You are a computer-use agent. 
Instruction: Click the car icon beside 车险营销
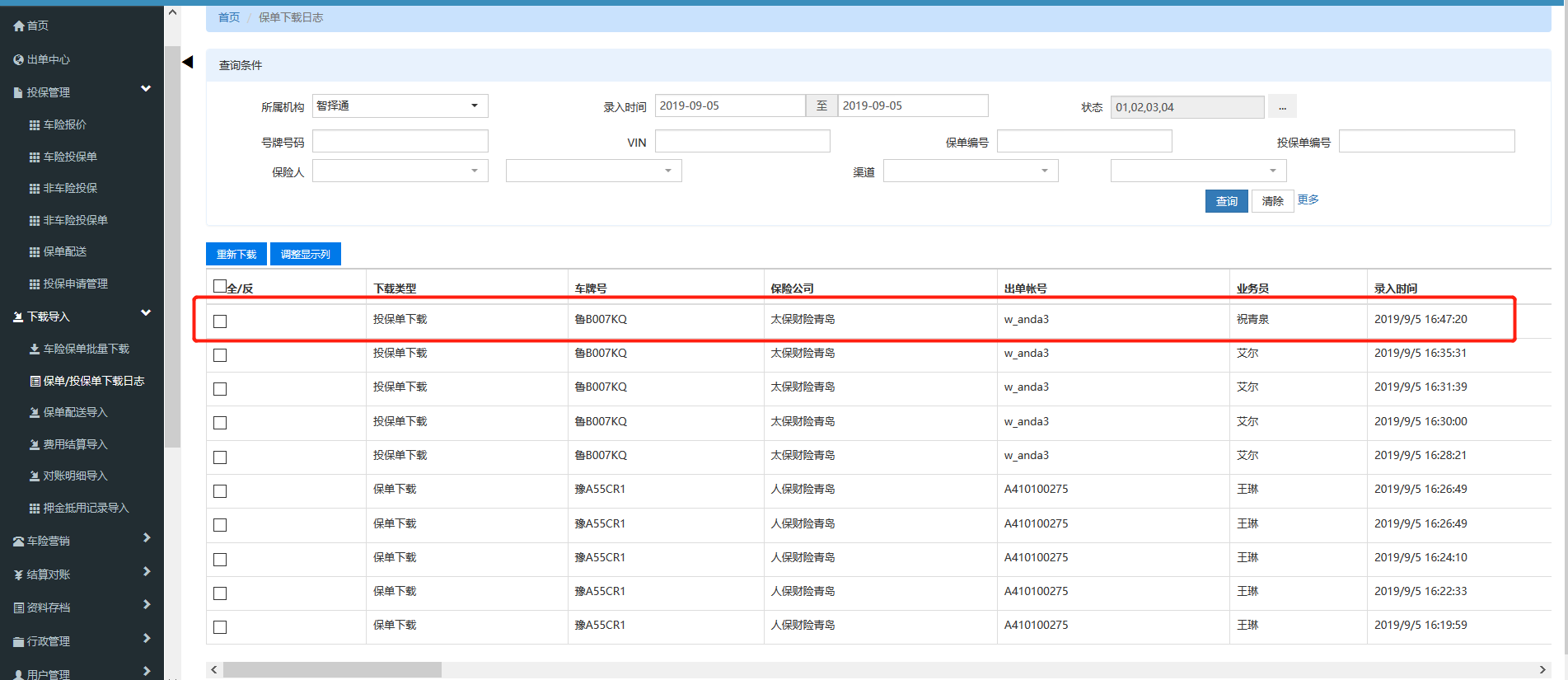pos(18,542)
